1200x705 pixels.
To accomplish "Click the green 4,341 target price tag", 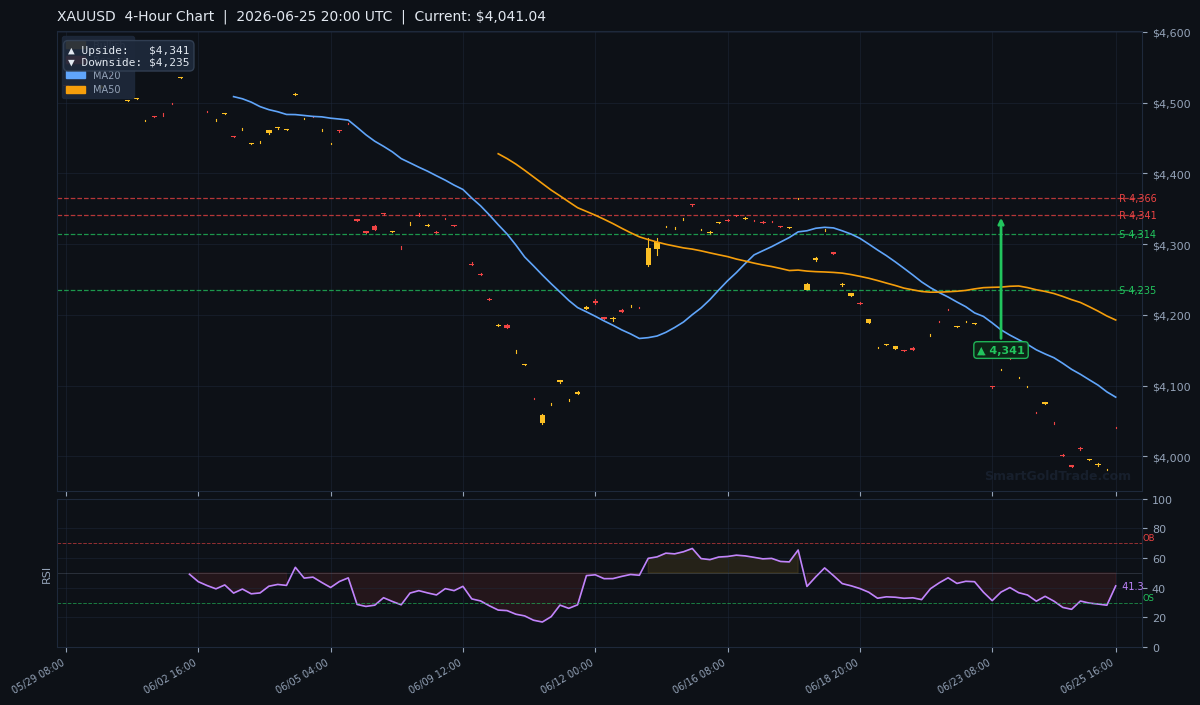I will (1000, 350).
